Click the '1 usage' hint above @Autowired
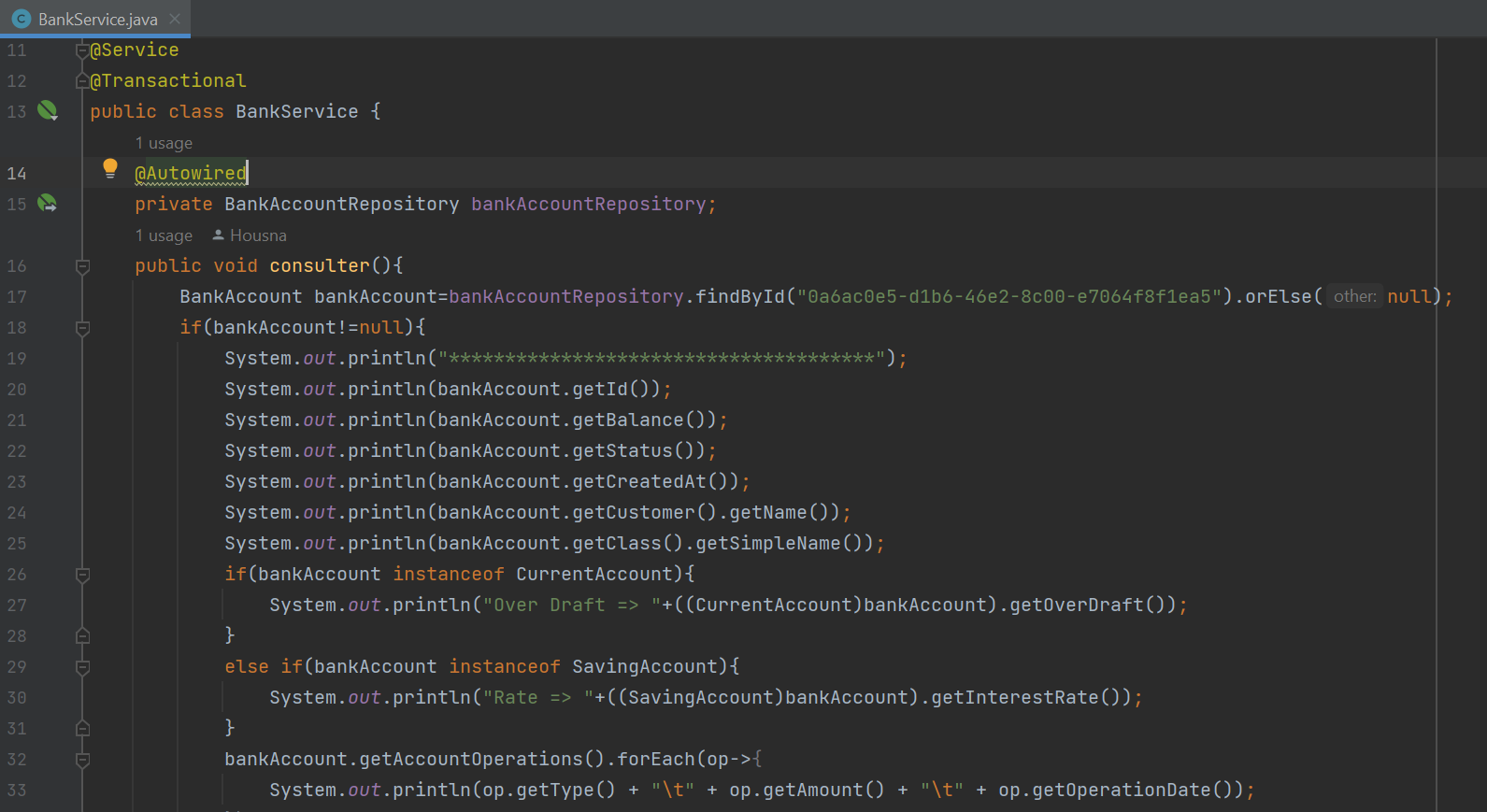 (x=164, y=143)
